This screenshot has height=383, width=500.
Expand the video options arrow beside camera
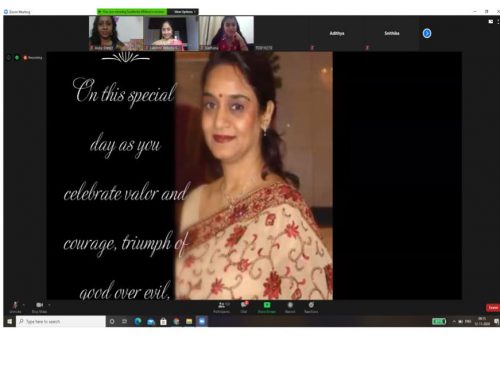point(50,305)
